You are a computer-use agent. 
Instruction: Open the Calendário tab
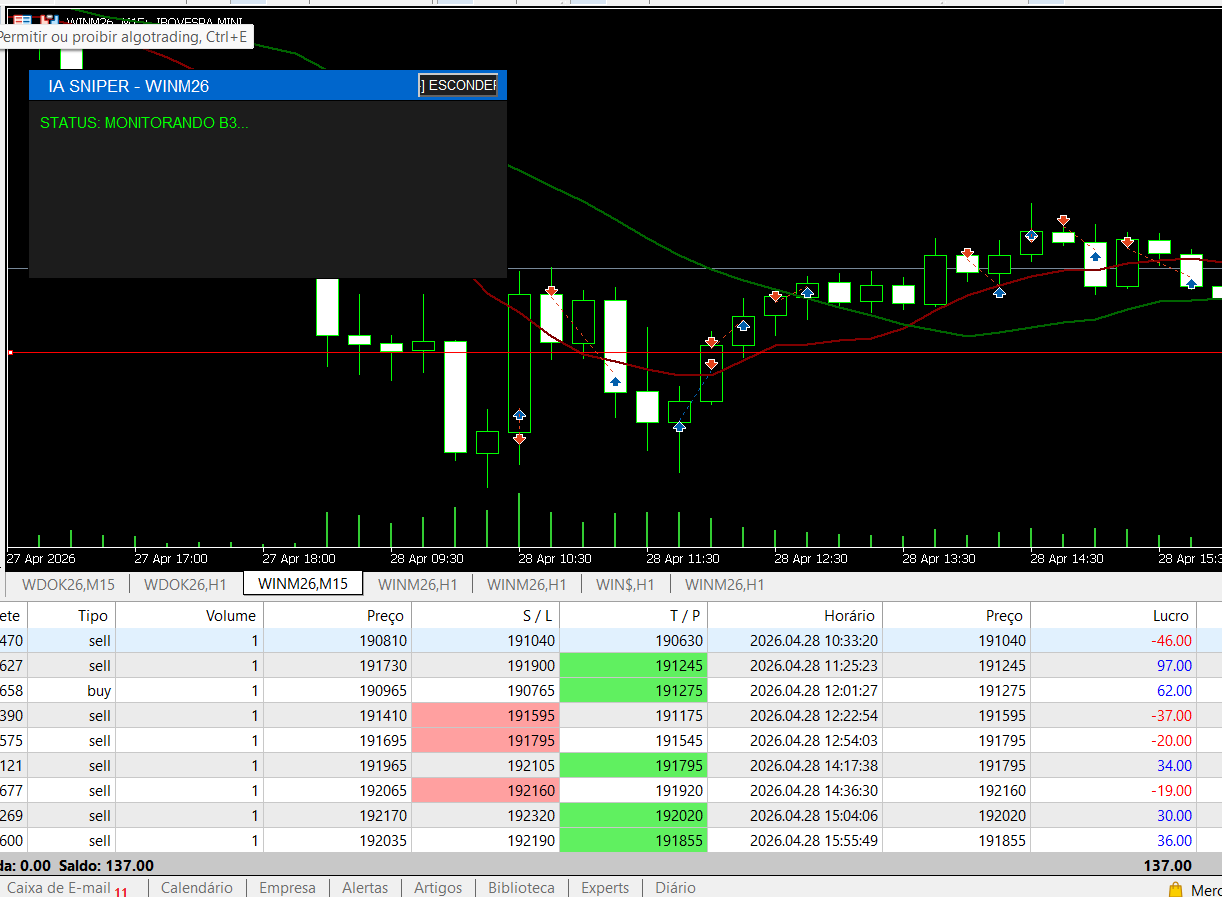point(197,888)
